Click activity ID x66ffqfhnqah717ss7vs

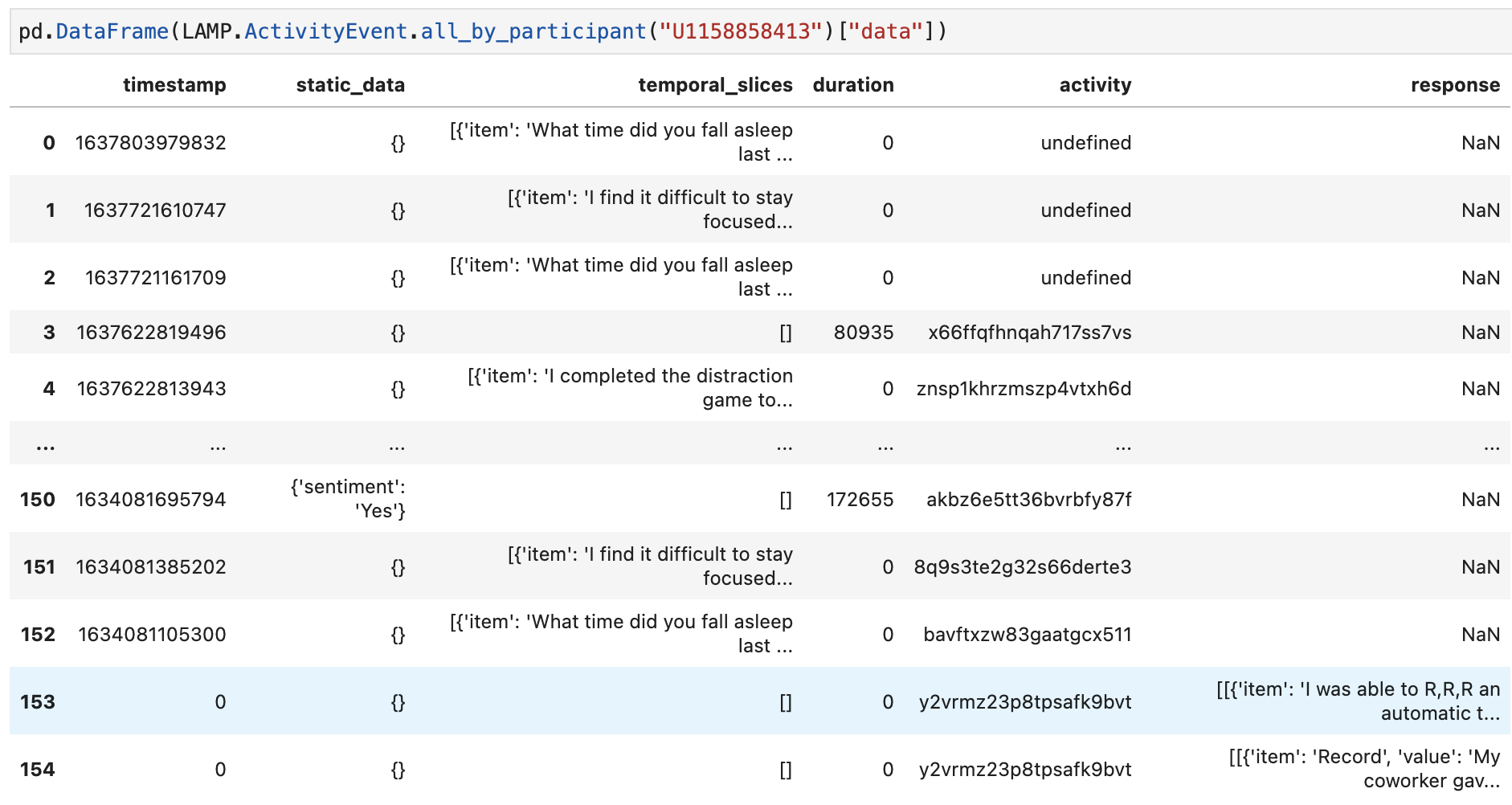tap(1030, 333)
